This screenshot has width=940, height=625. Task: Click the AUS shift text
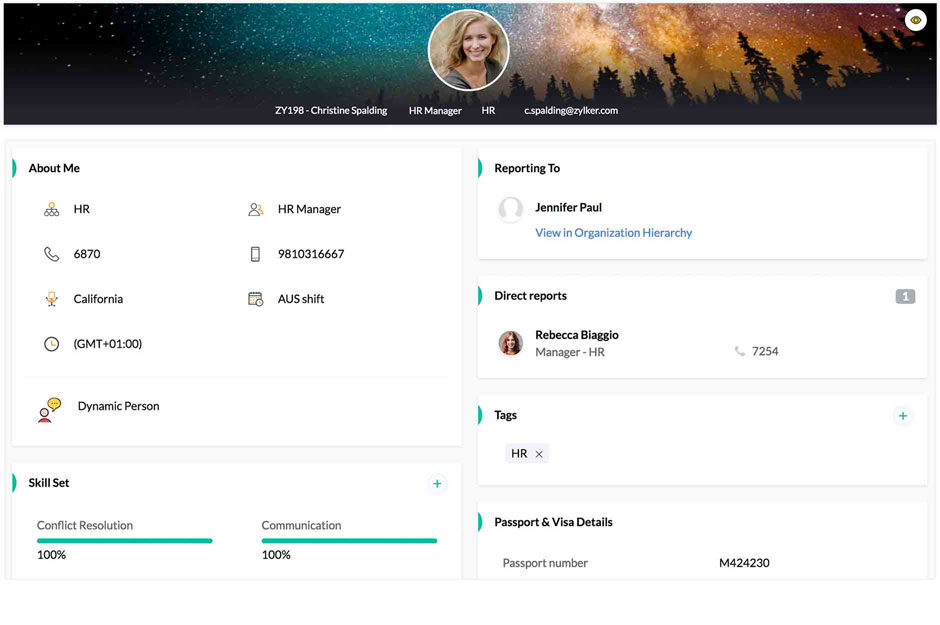(301, 299)
